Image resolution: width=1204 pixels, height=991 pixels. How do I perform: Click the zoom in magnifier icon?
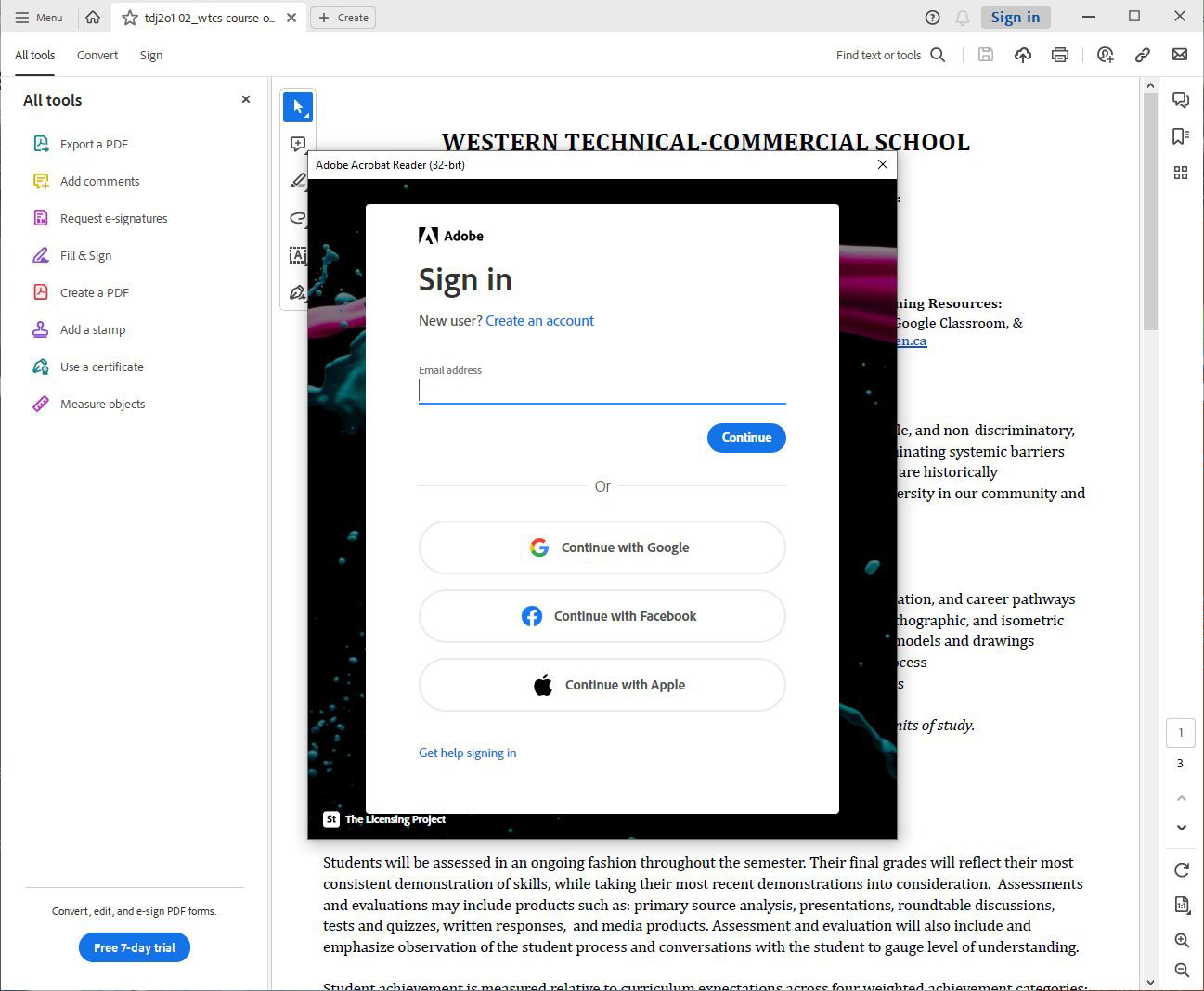pyautogui.click(x=1181, y=940)
